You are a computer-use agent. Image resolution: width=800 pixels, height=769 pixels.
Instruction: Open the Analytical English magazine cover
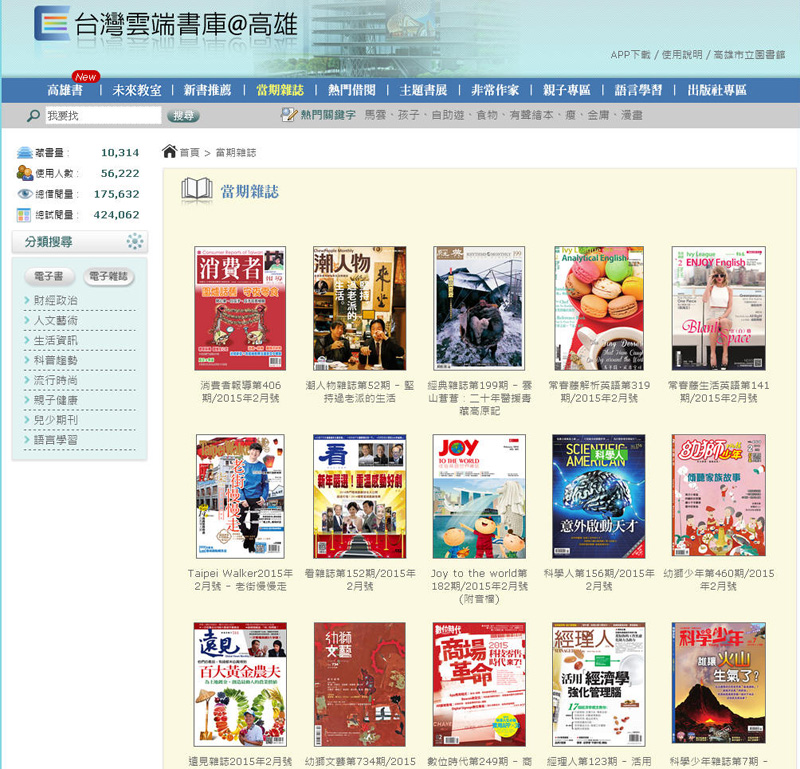coord(599,308)
